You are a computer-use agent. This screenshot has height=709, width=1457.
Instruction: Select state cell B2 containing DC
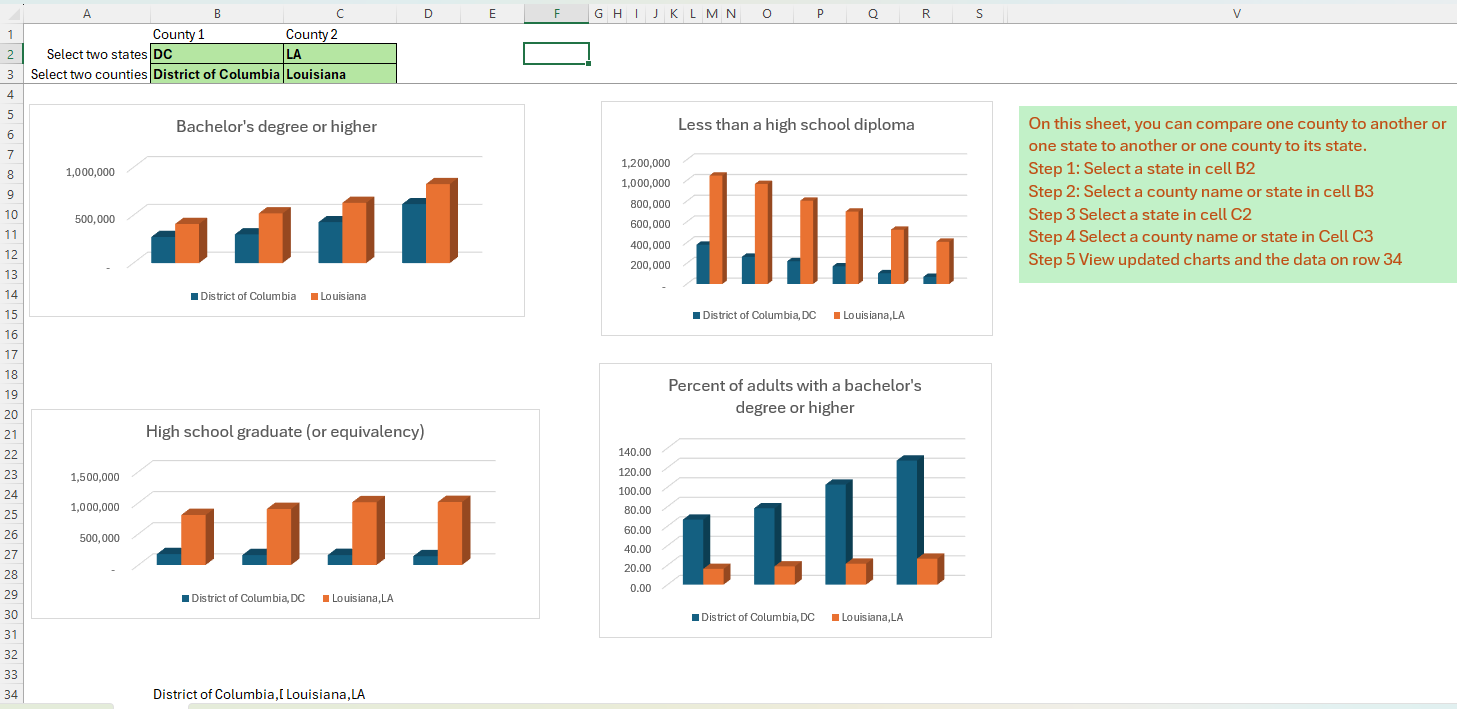216,54
